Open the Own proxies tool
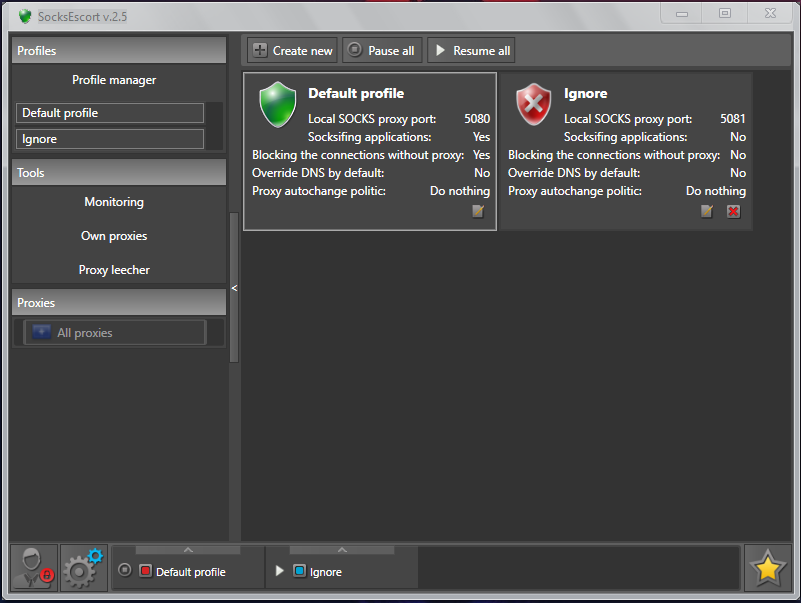Image resolution: width=801 pixels, height=603 pixels. 114,236
